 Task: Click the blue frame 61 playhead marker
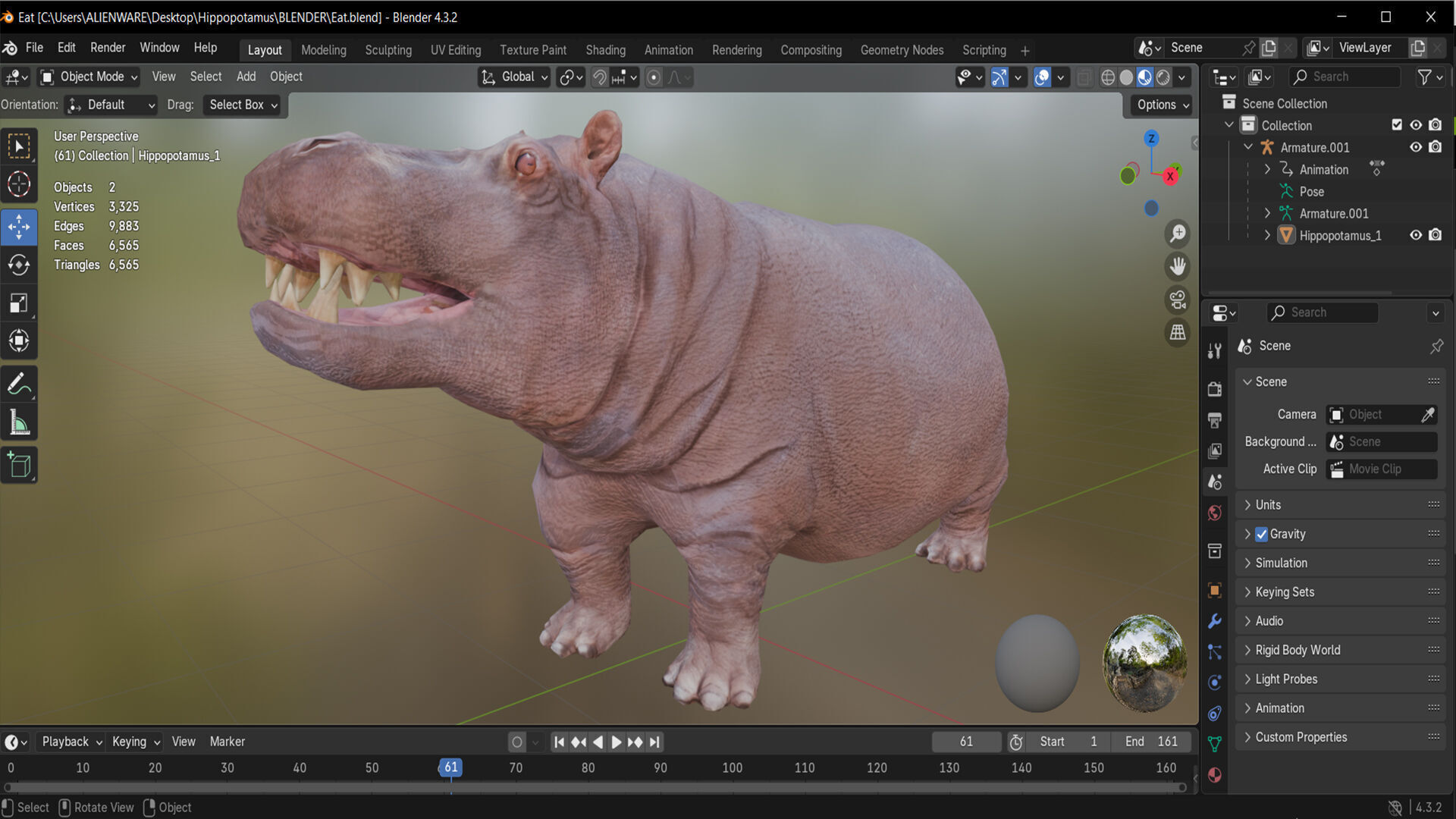click(450, 767)
